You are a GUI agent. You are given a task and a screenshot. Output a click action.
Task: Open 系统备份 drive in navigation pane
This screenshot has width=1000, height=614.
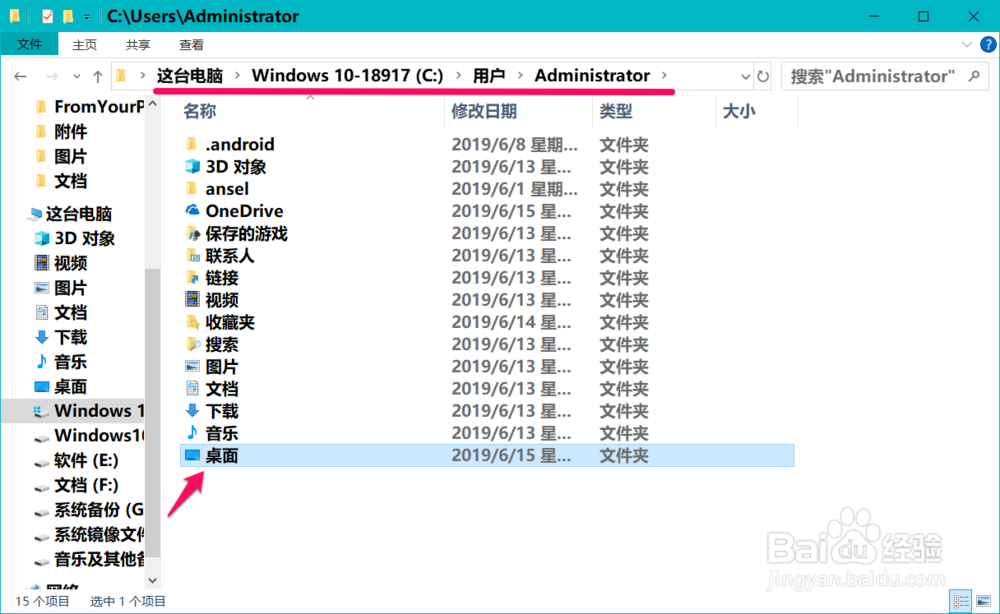[x=99, y=509]
